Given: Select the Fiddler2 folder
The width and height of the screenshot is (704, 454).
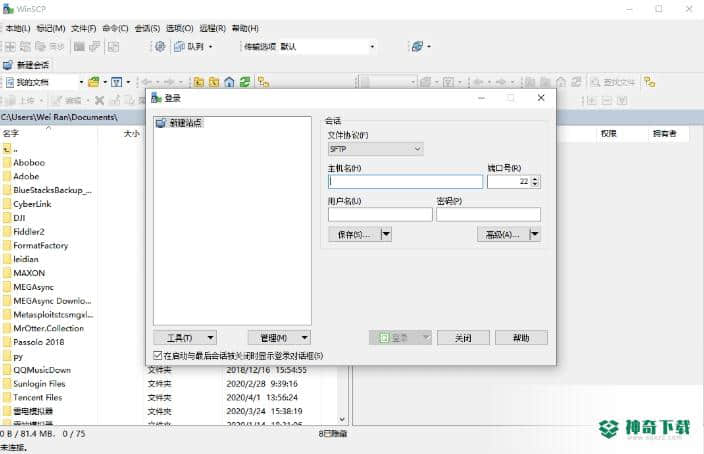Looking at the screenshot, I should point(29,232).
